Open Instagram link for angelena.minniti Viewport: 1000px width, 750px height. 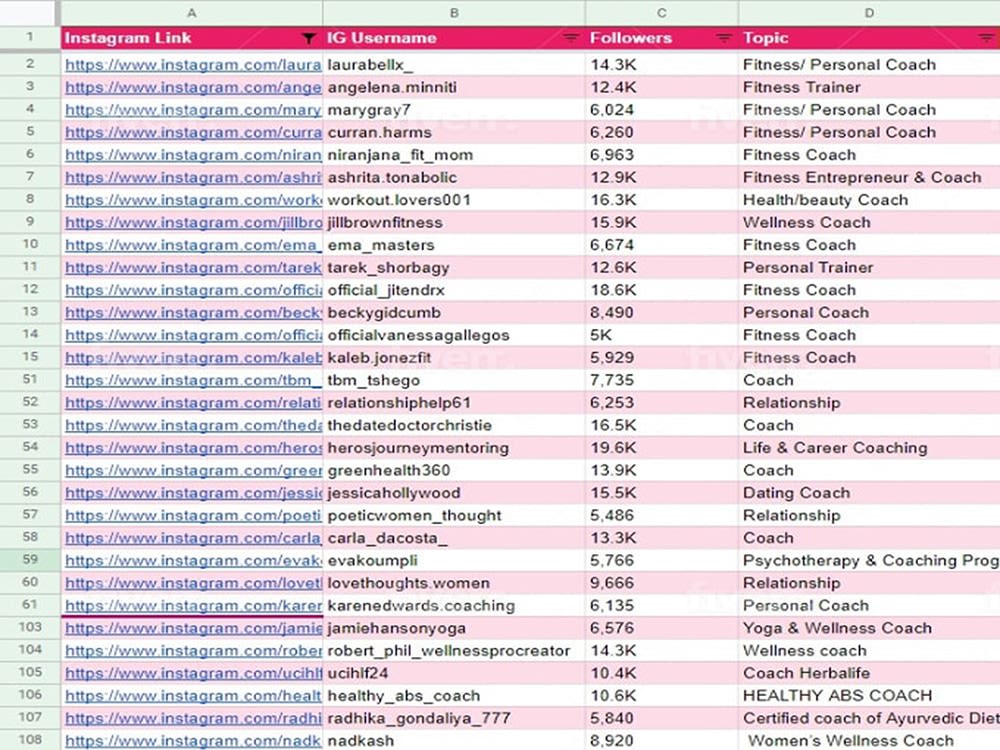pos(193,87)
